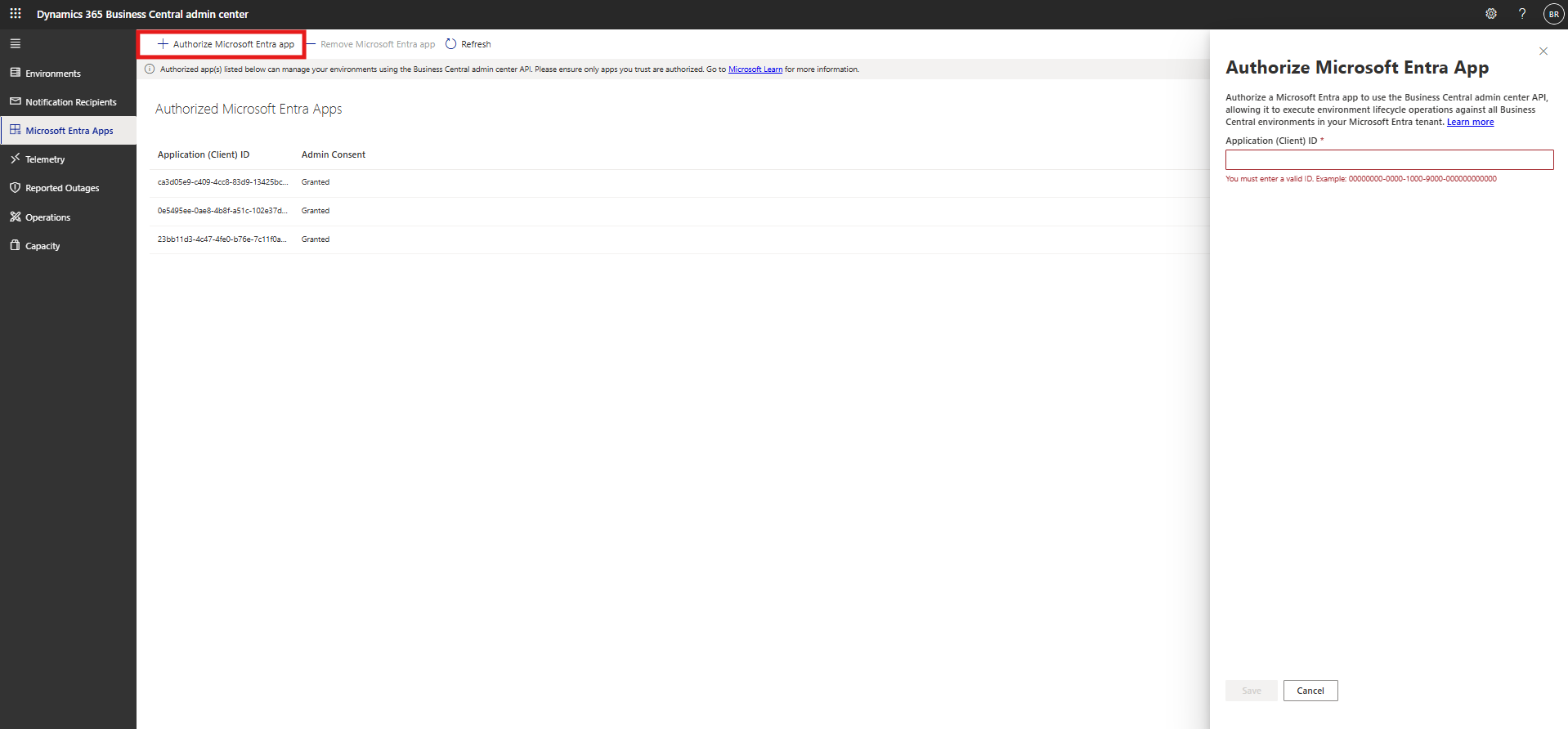This screenshot has width=1568, height=729.
Task: Click Granted status in the ca3d05e9 row
Action: pos(316,182)
